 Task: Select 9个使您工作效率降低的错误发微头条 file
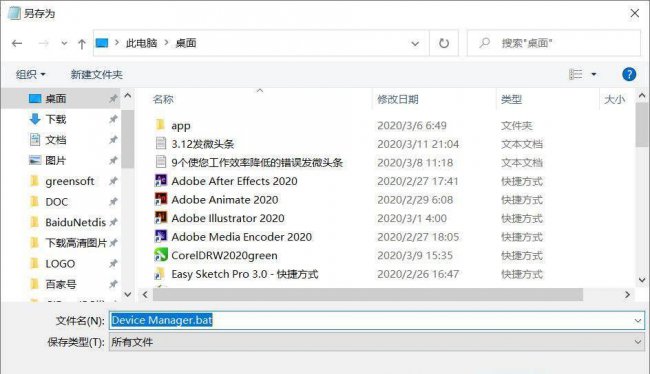[x=257, y=162]
